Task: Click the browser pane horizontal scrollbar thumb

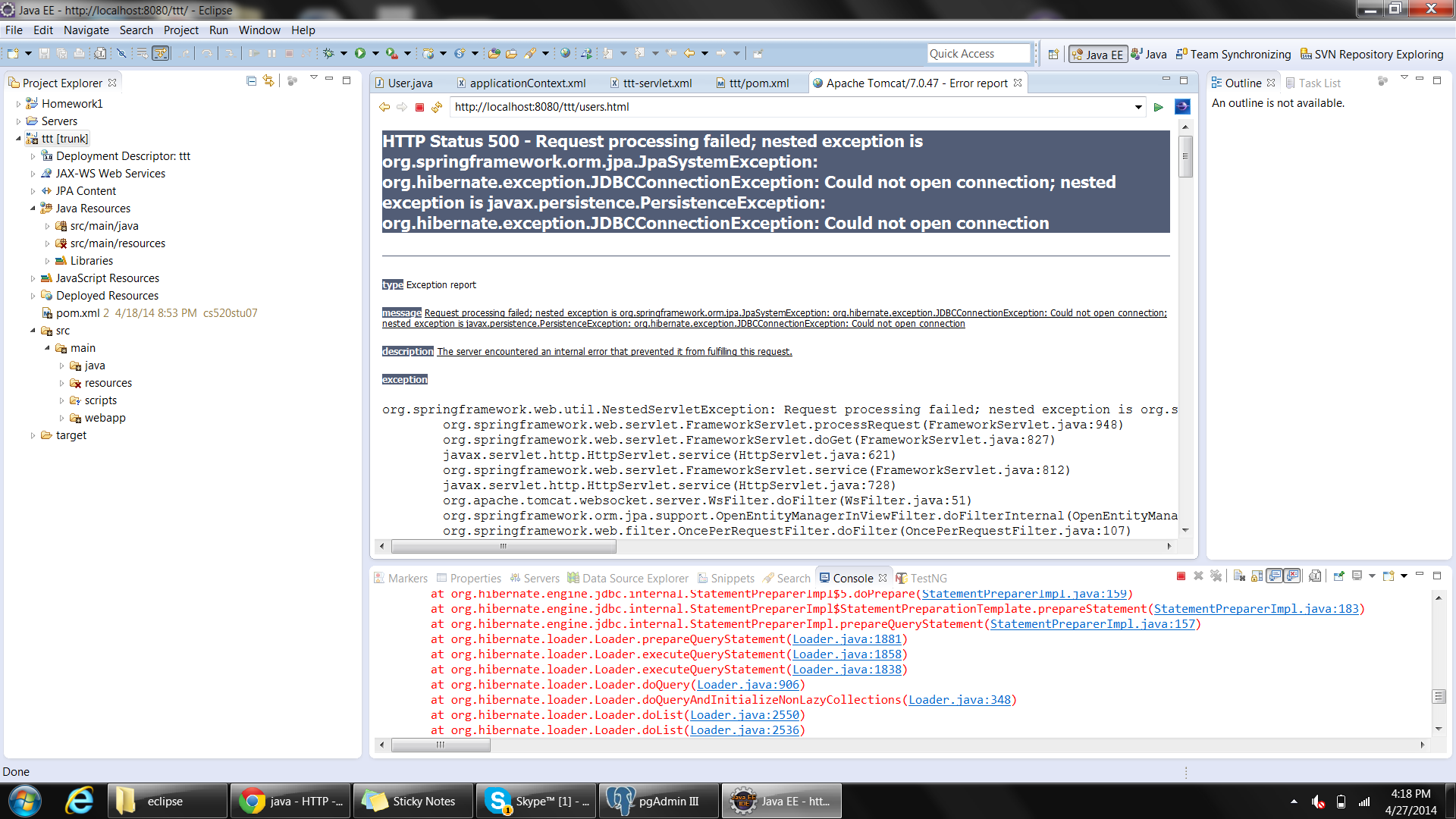Action: (x=503, y=546)
